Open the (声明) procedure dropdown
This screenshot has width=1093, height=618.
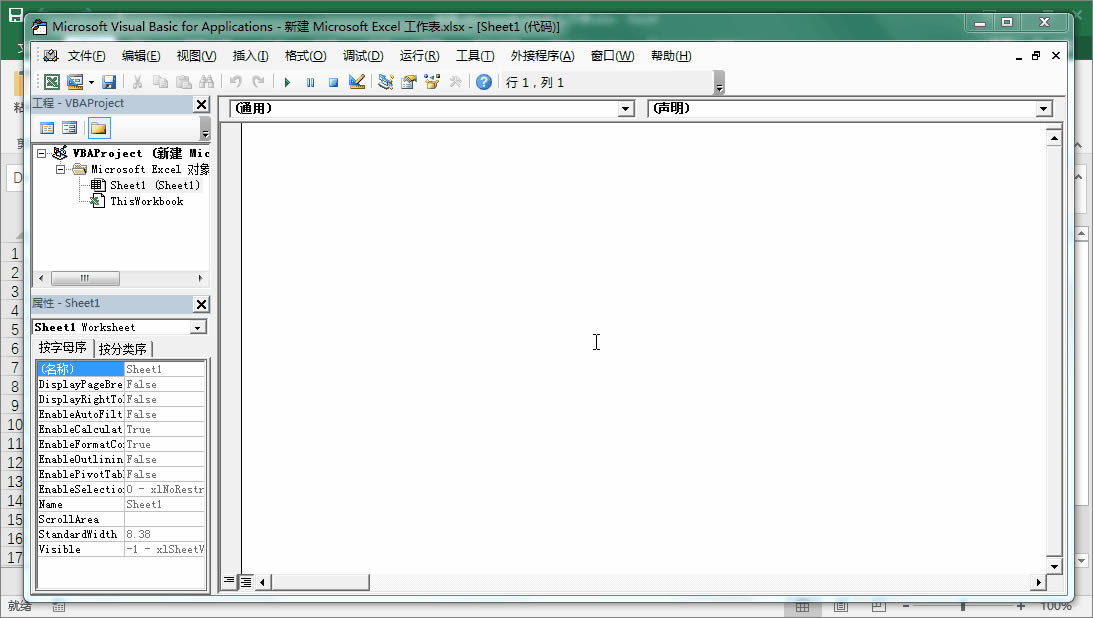click(x=1043, y=108)
